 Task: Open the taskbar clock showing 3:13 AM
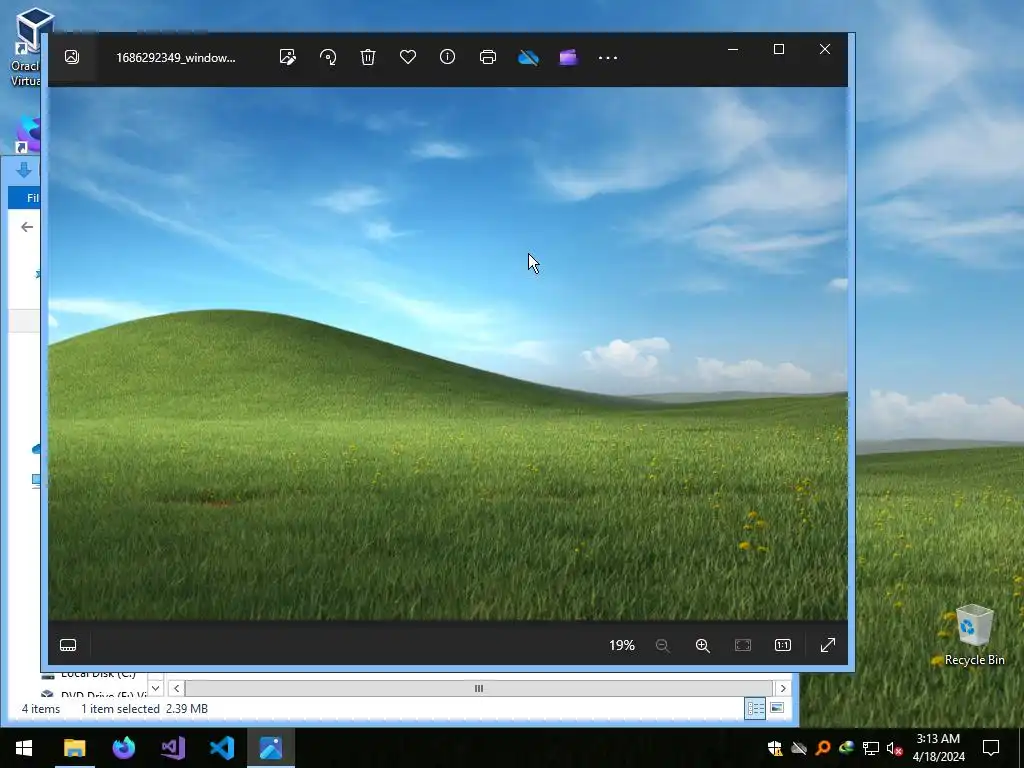(938, 748)
